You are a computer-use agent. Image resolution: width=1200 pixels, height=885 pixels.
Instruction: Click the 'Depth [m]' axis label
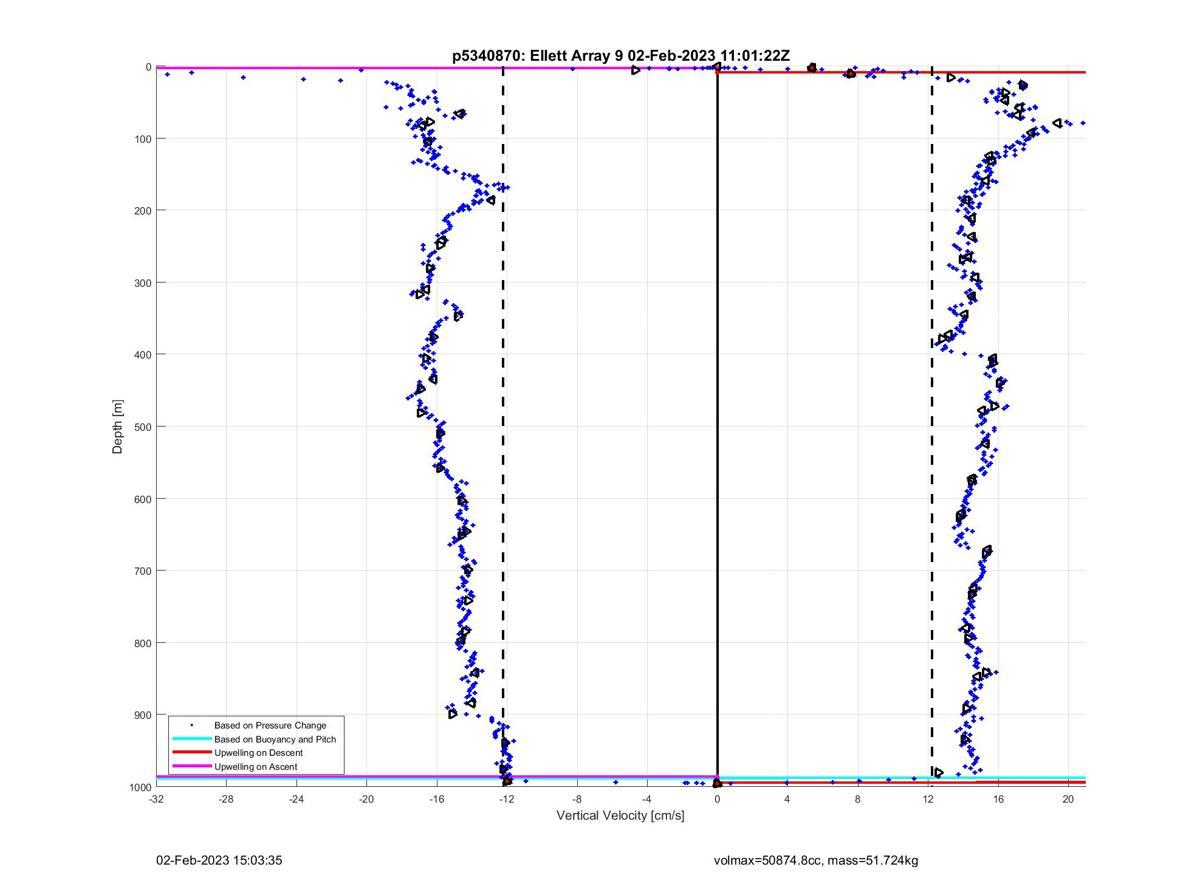118,427
